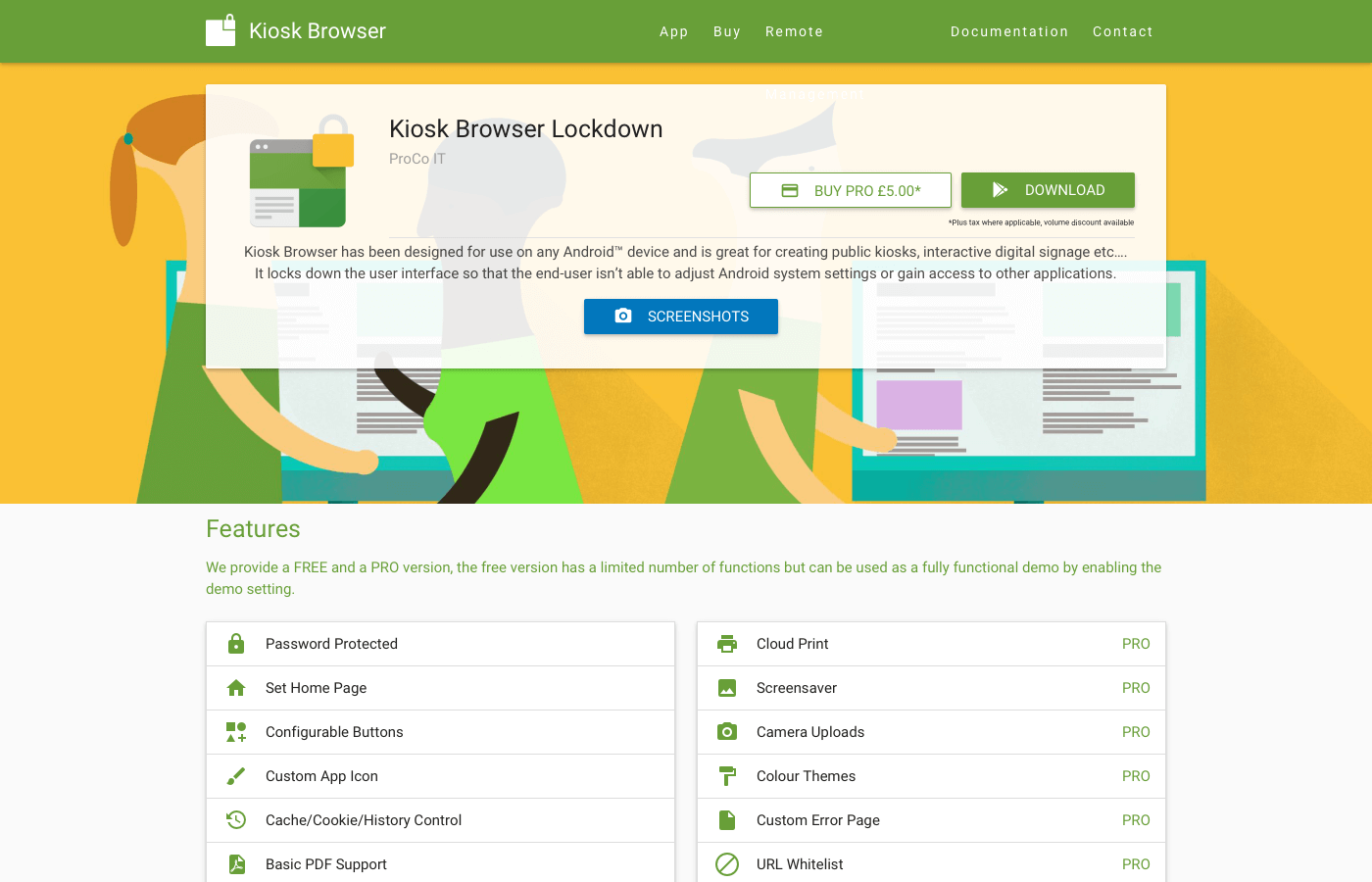Open the Buy menu item
Screen dimensions: 1372x882
[x=727, y=31]
